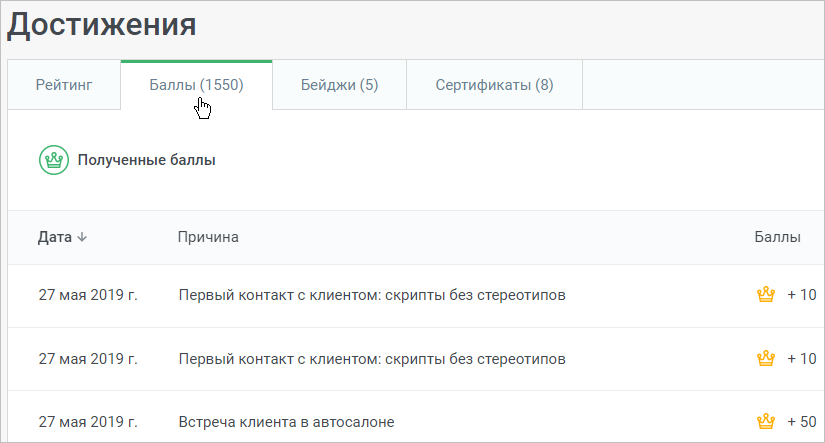825x443 pixels.
Task: Select the Баллы (1550) tab
Action: (x=196, y=85)
